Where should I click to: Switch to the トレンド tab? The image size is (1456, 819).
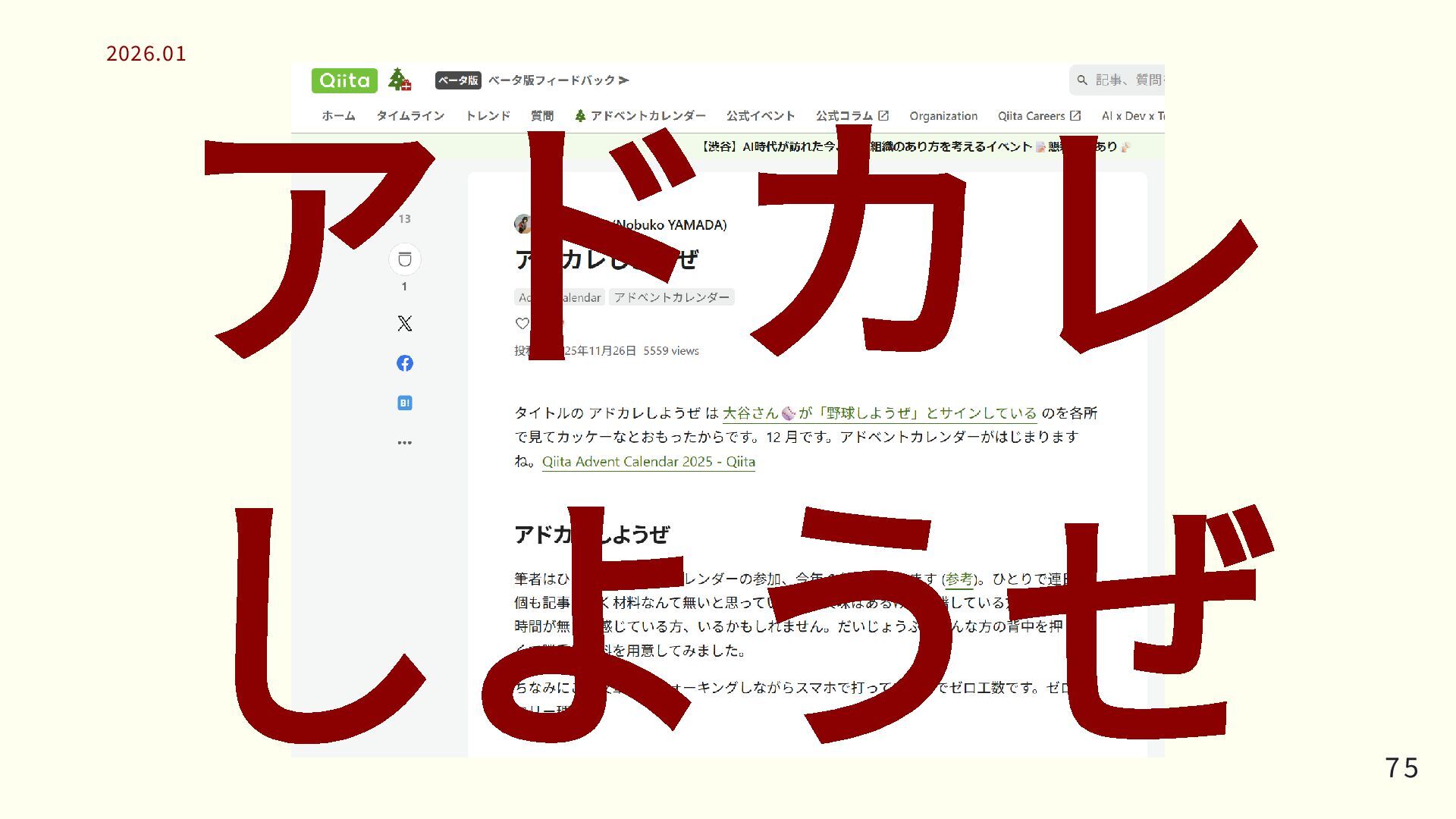coord(488,116)
